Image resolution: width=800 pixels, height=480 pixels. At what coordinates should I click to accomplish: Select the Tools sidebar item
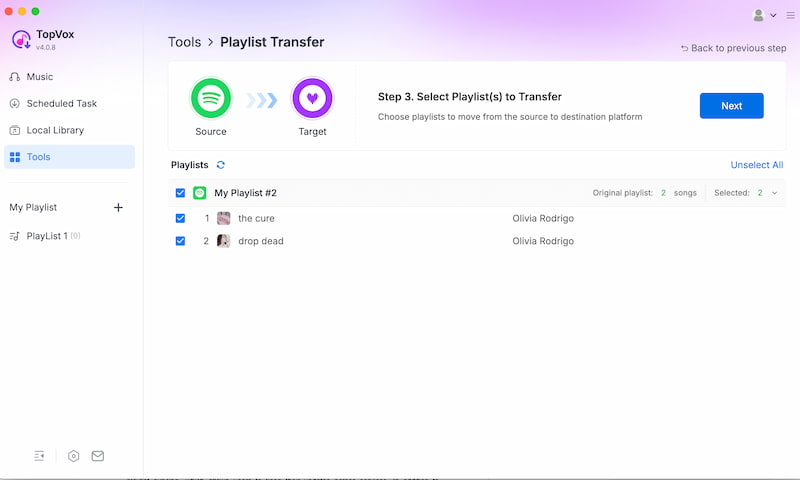[69, 157]
